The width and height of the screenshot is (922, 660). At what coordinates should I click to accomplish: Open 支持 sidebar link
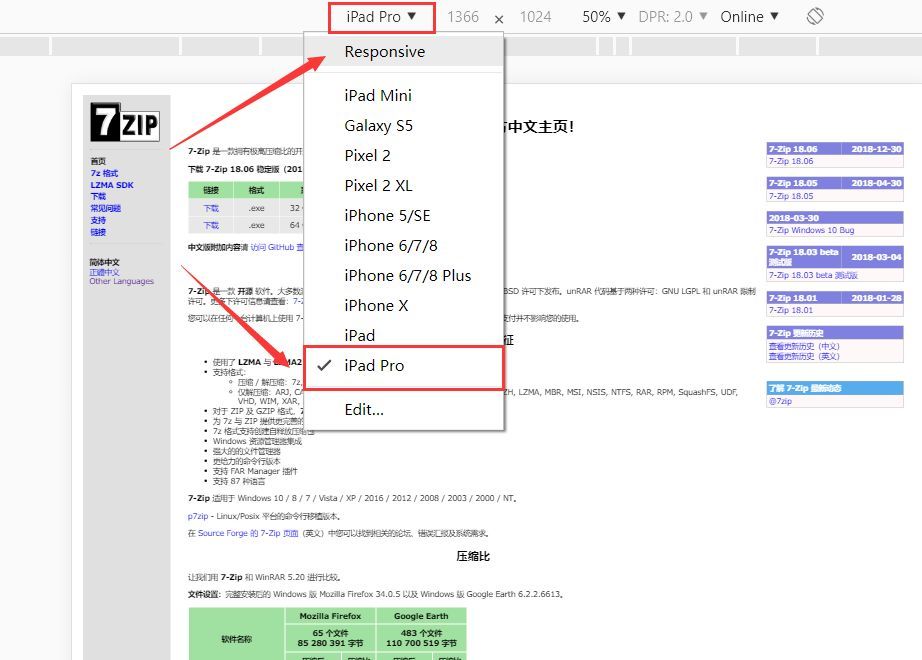(98, 220)
